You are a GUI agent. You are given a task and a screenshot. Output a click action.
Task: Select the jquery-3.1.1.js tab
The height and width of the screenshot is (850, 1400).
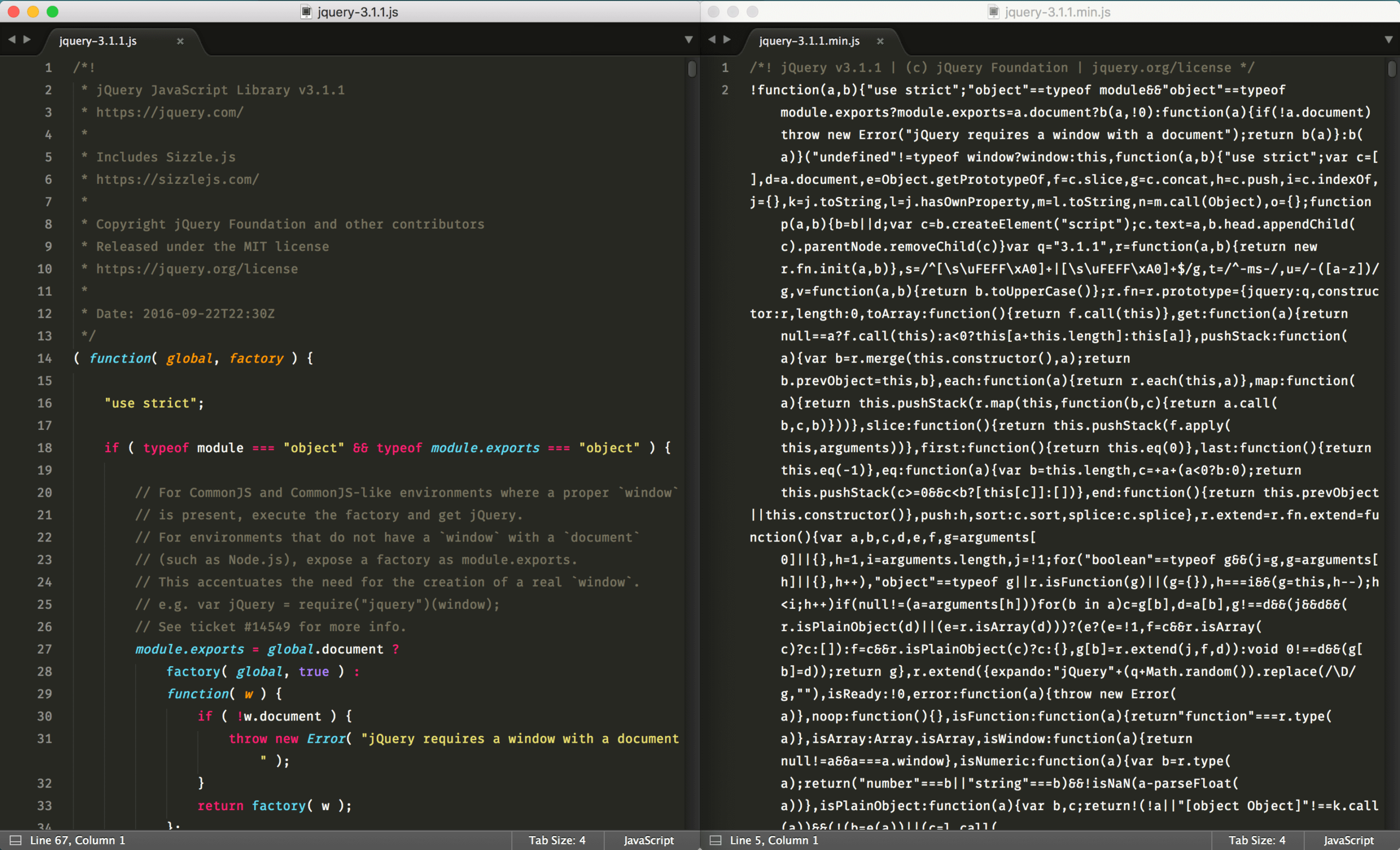98,41
